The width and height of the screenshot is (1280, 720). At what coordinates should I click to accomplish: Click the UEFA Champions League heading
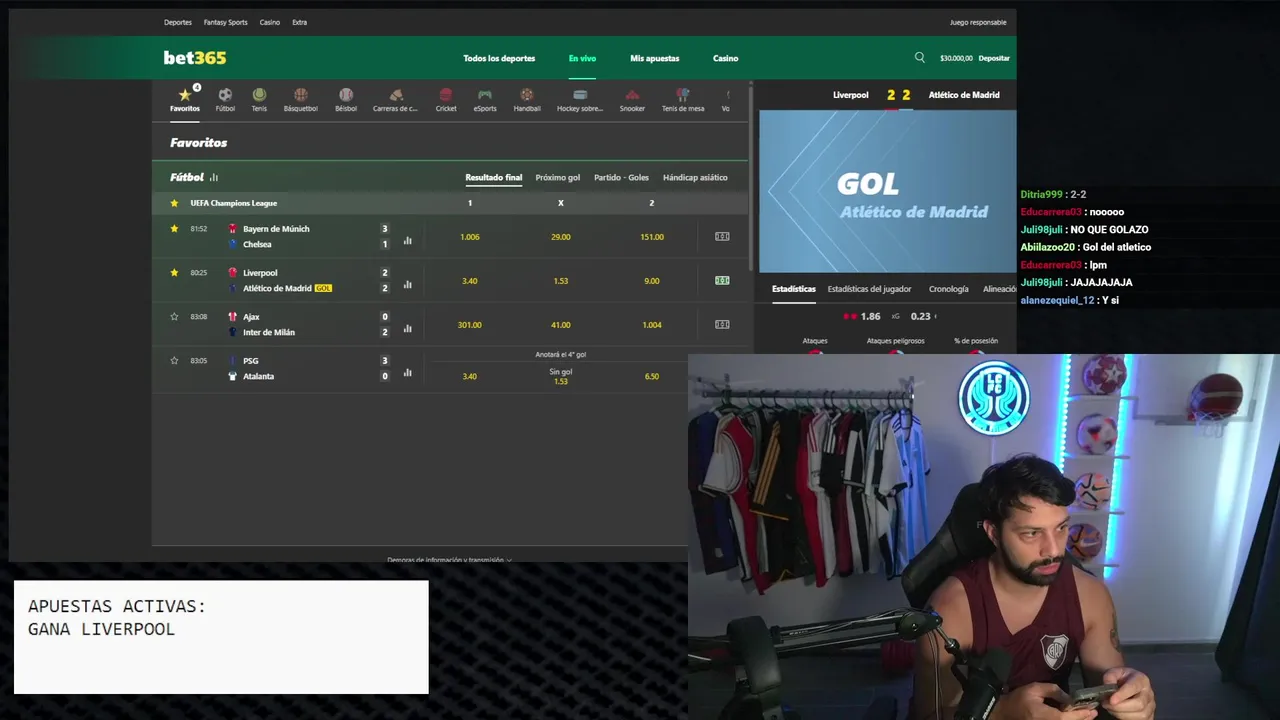click(234, 203)
